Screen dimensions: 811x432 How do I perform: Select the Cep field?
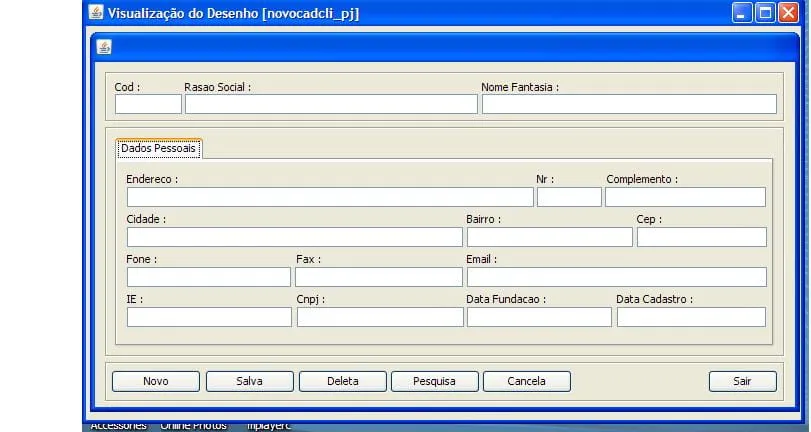click(x=701, y=237)
